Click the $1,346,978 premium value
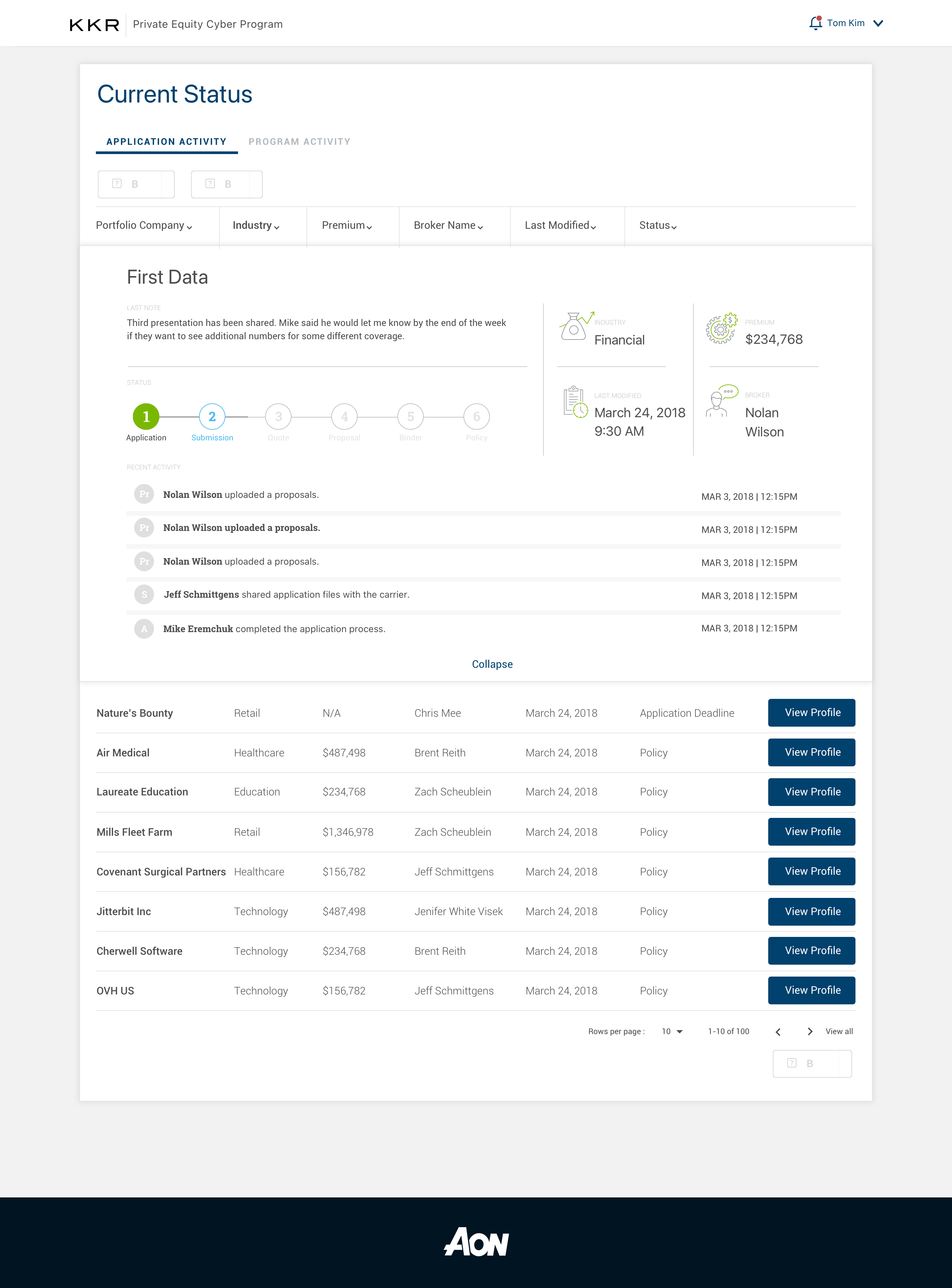Image resolution: width=952 pixels, height=1288 pixels. pyautogui.click(x=348, y=833)
